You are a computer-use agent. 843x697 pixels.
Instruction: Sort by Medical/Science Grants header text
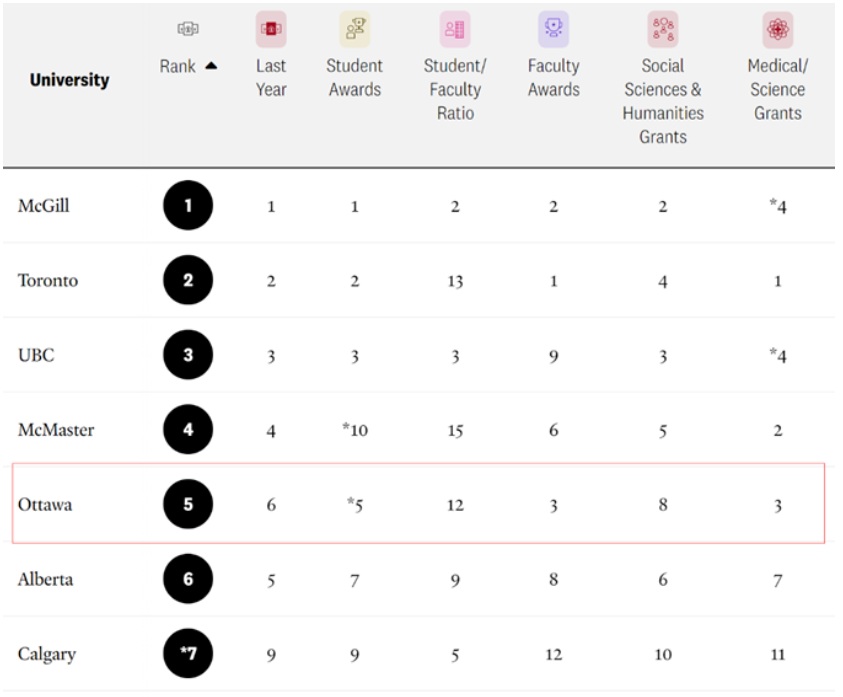(x=777, y=89)
